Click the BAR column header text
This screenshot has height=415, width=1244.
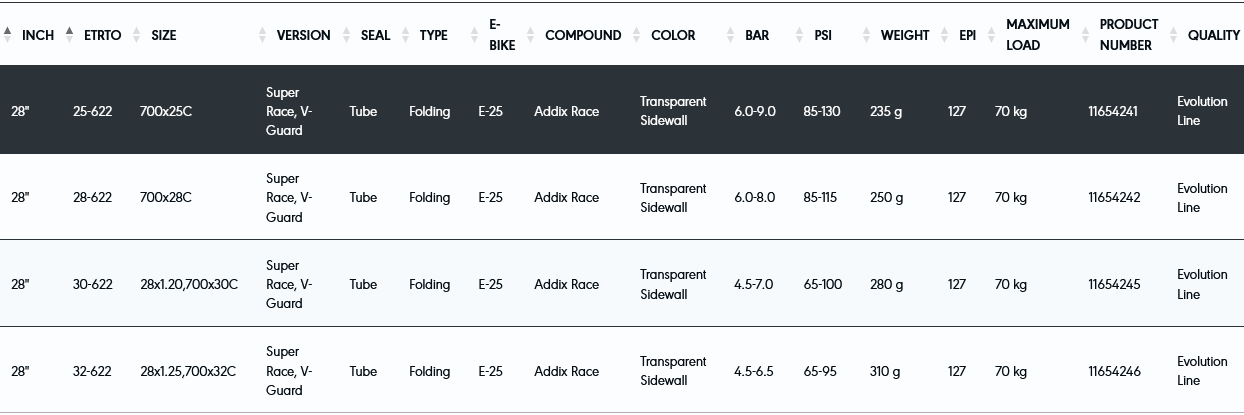[757, 35]
